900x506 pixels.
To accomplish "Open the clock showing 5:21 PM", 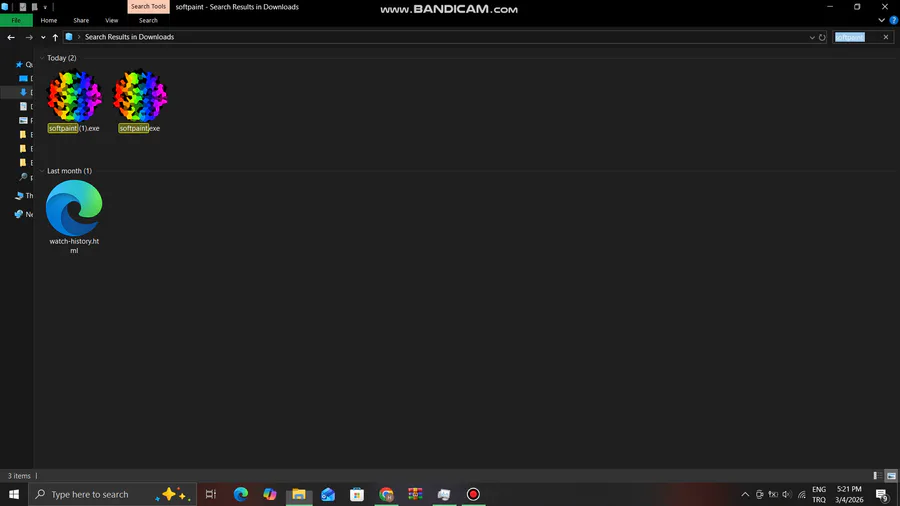I will (x=849, y=494).
